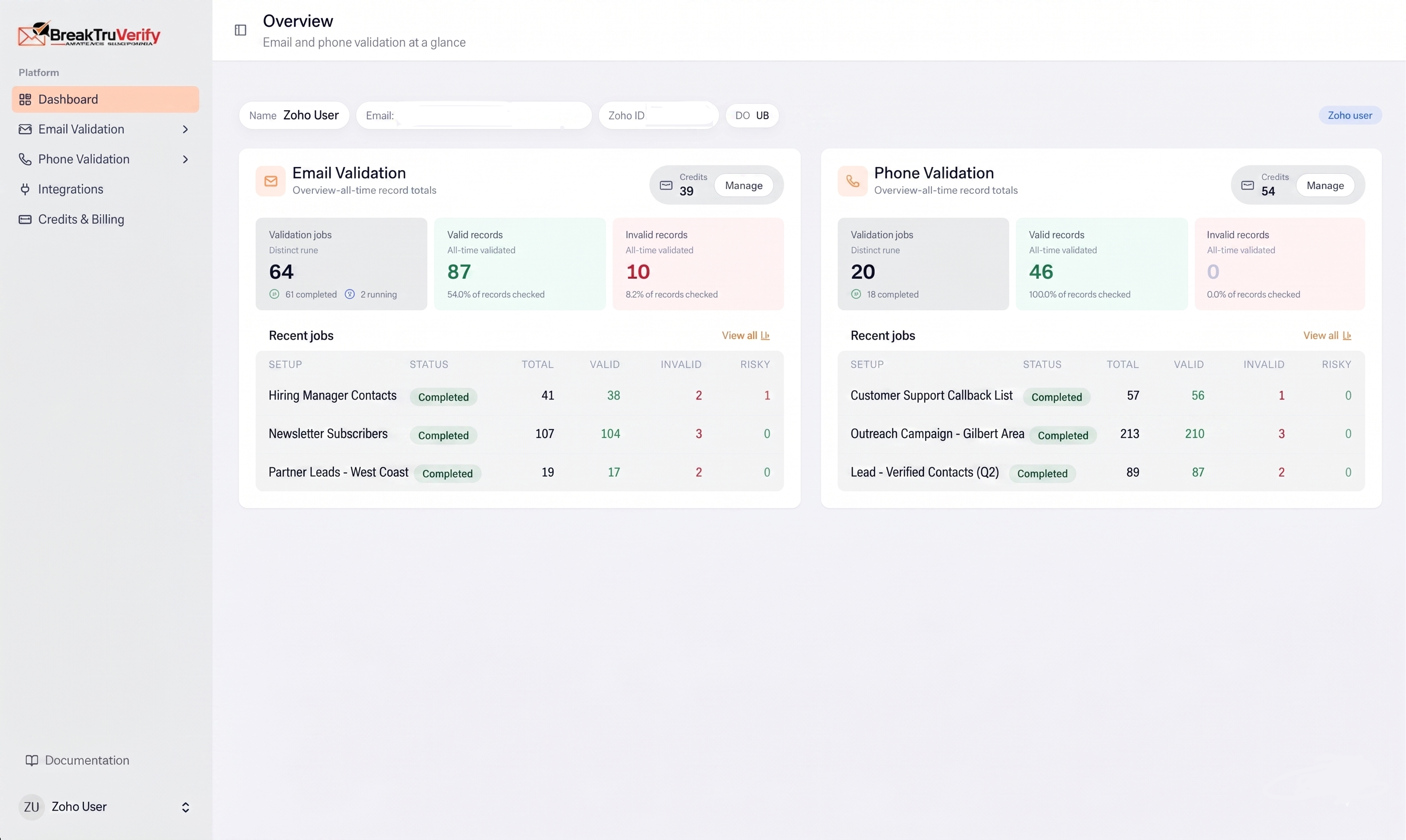Click the Email Invalid records card showing 10

coord(698,265)
